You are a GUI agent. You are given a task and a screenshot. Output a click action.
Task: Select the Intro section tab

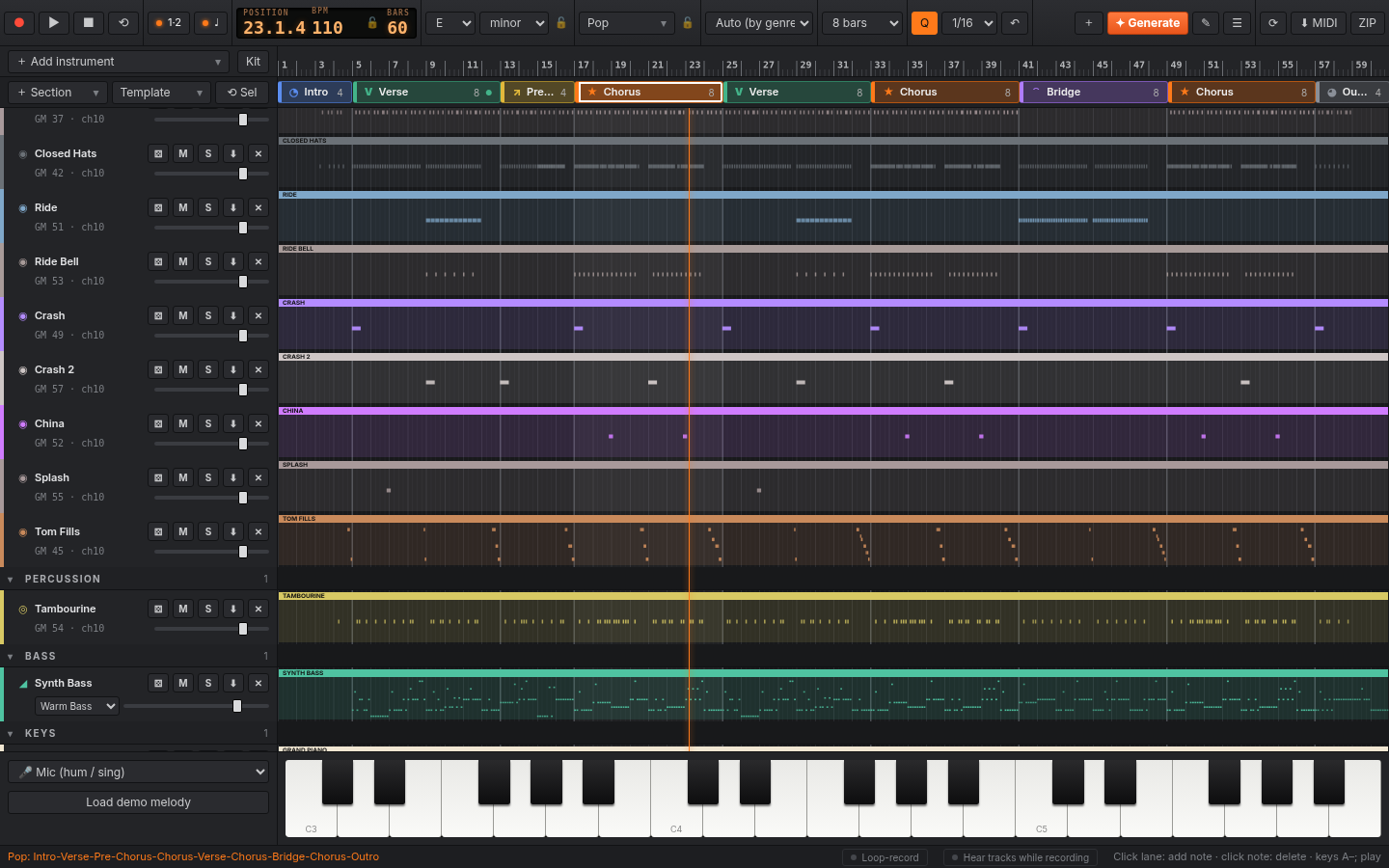315,93
